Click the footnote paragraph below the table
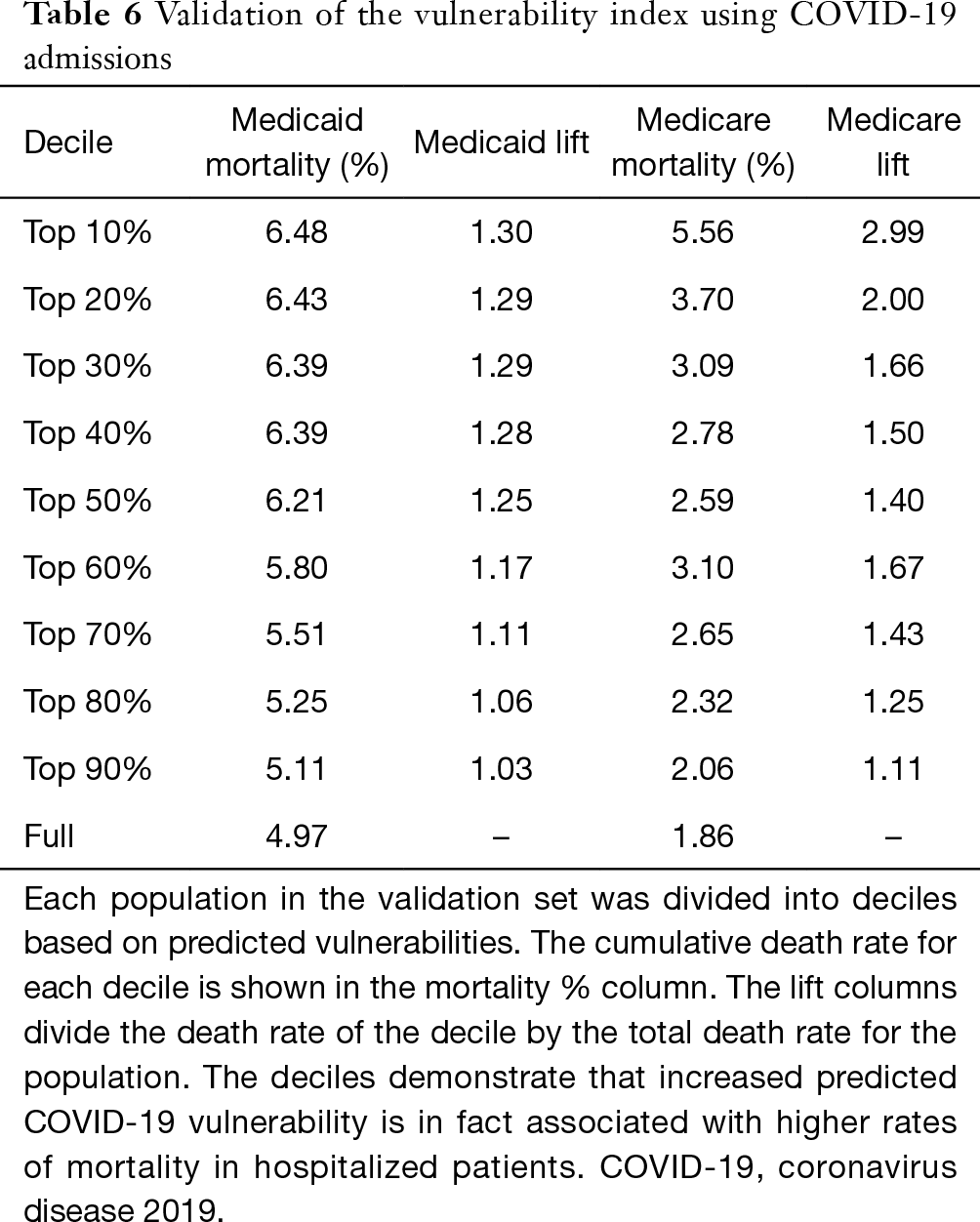The height and width of the screenshot is (1222, 980). pyautogui.click(x=490, y=1054)
